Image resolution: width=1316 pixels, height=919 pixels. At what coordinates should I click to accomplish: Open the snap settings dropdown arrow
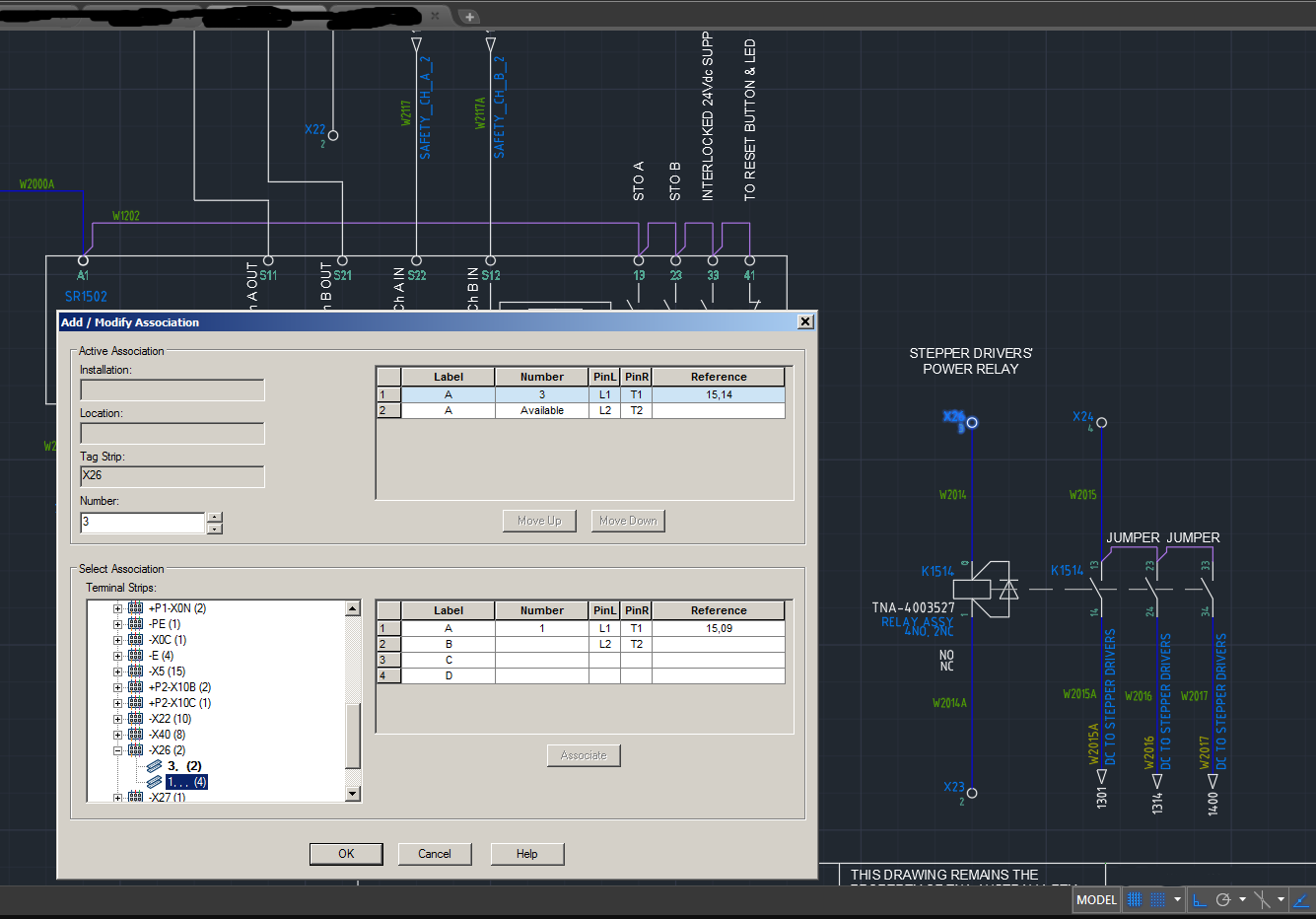(x=1177, y=899)
